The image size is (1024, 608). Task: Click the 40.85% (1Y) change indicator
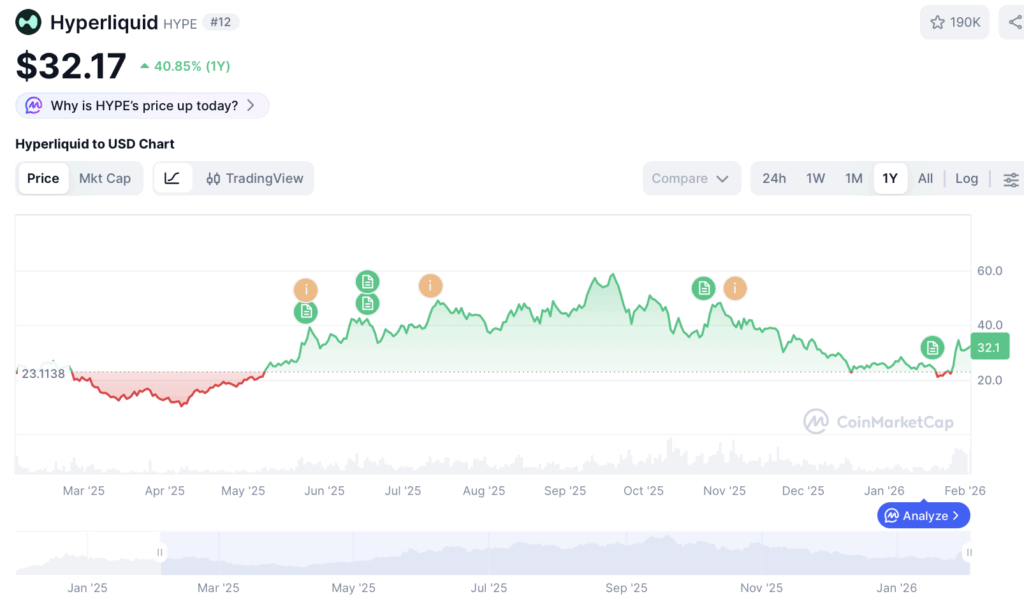point(185,66)
